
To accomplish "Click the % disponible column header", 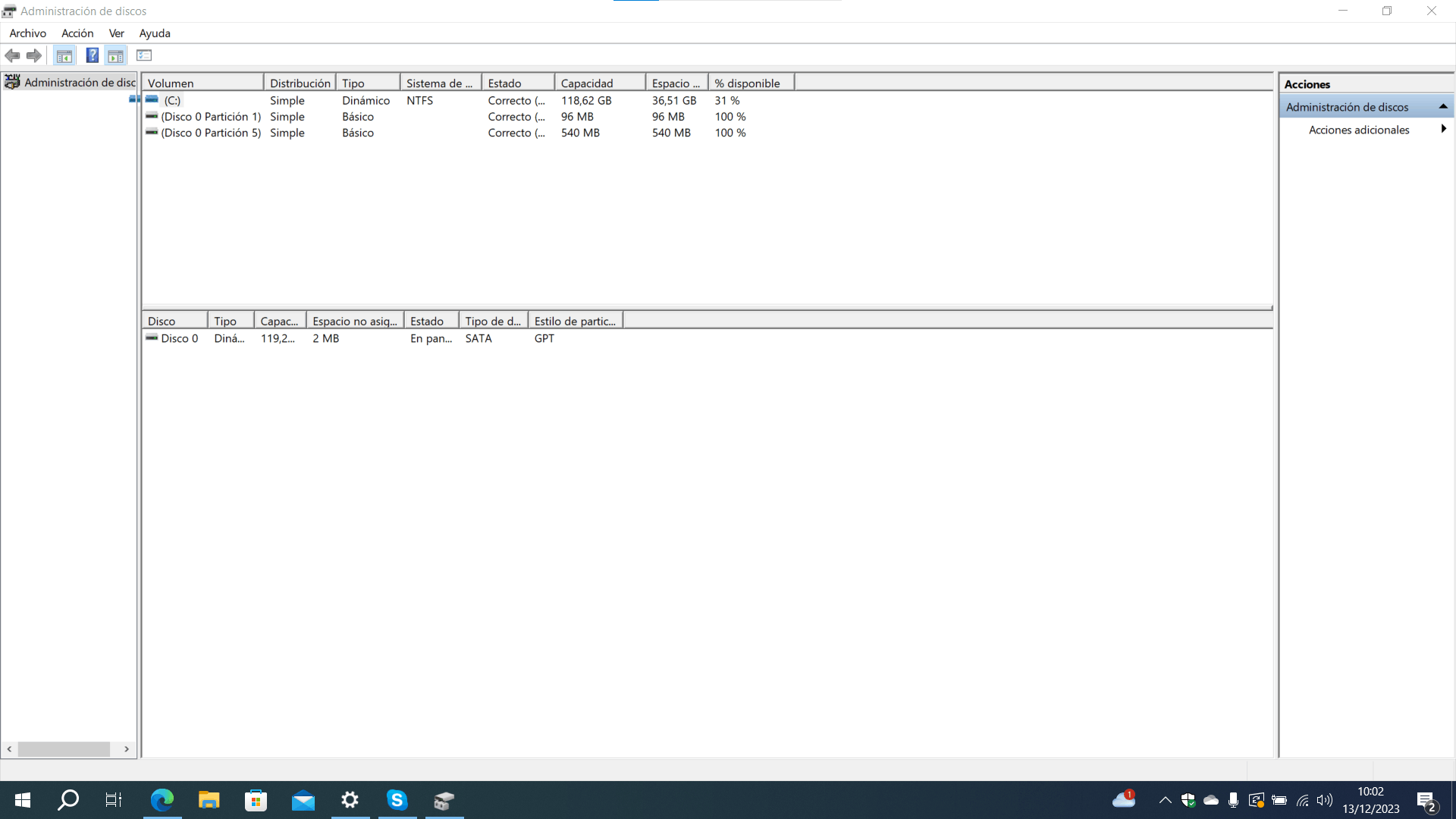I will tap(749, 83).
